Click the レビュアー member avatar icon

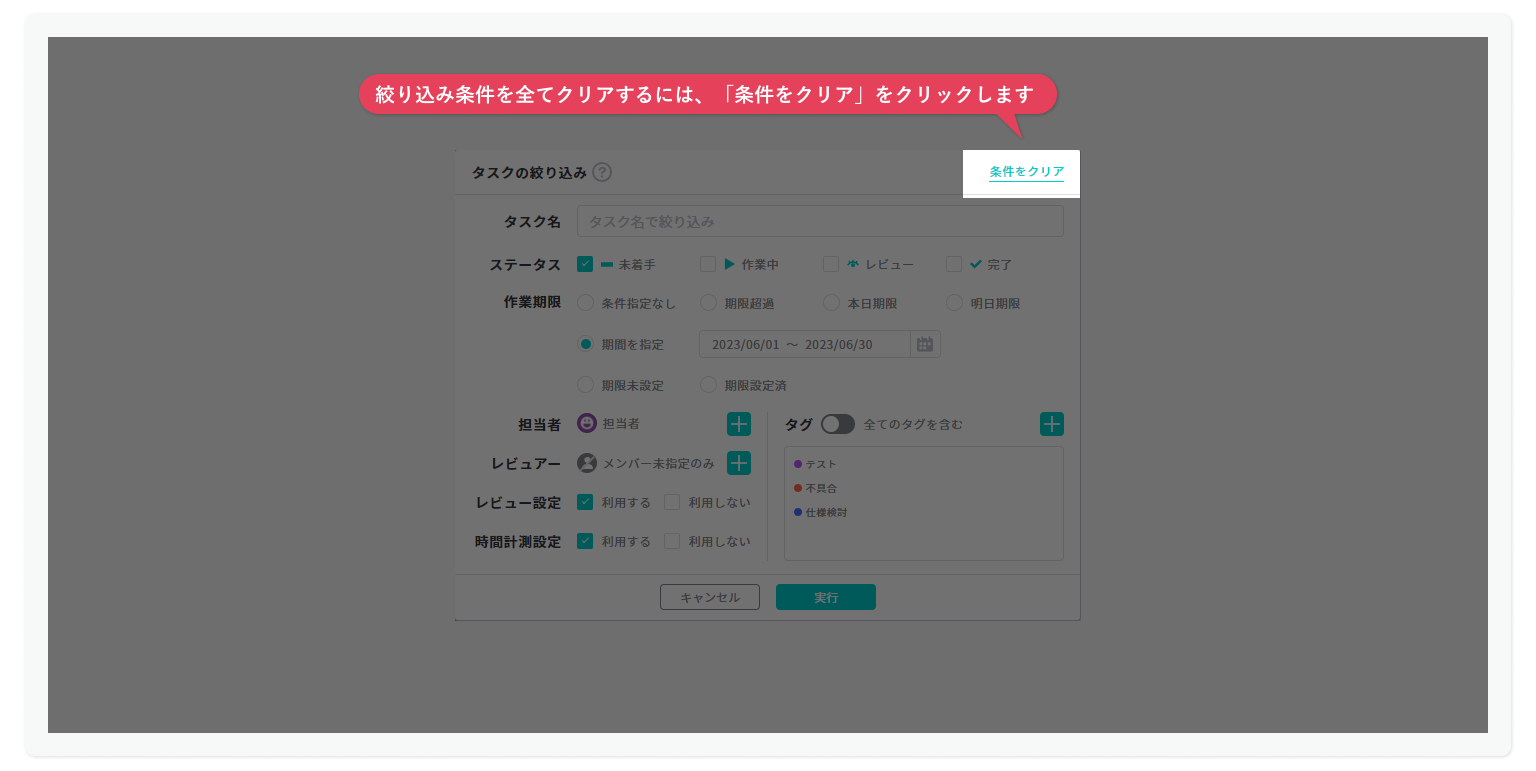click(x=587, y=463)
